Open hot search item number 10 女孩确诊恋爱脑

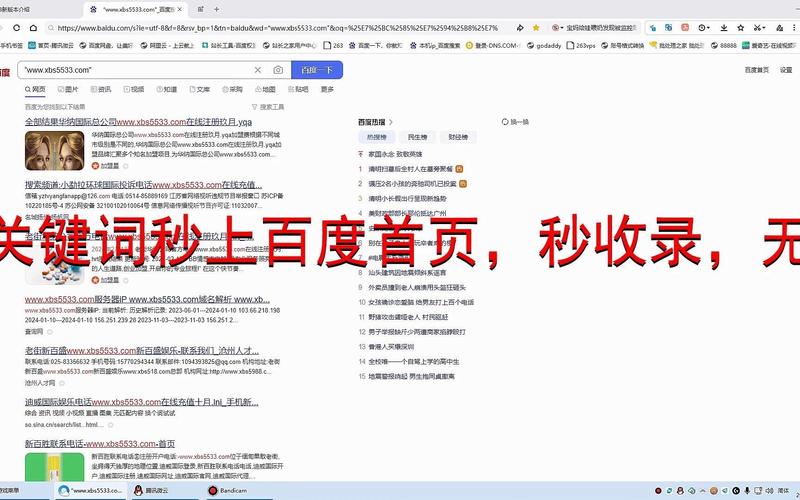pyautogui.click(x=421, y=302)
